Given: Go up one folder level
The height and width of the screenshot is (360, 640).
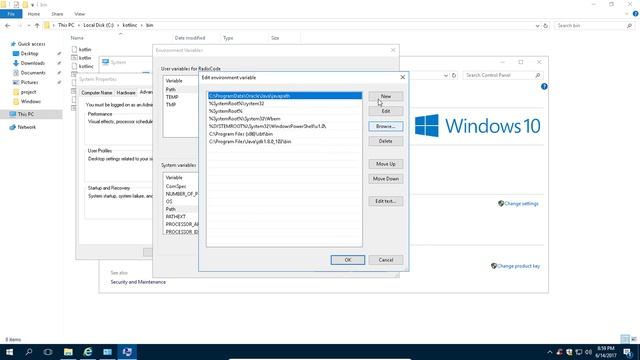Looking at the screenshot, I should 37,25.
